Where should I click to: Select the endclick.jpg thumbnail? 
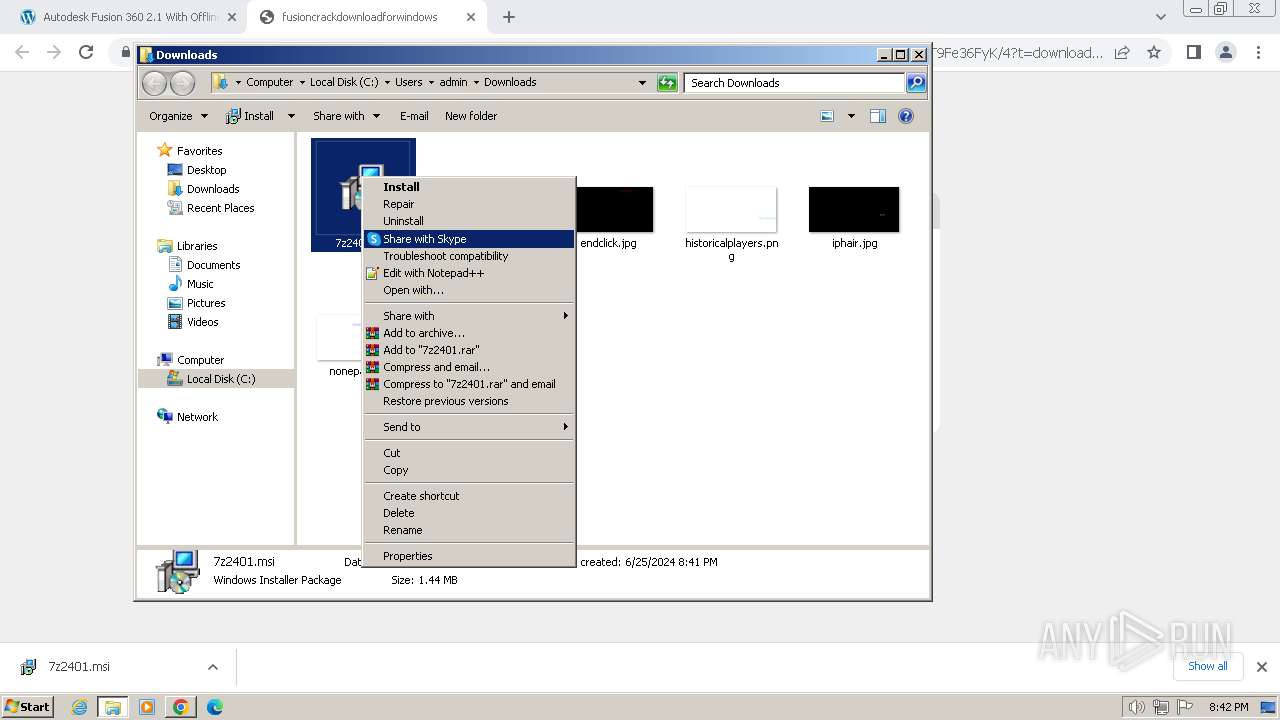pos(608,210)
